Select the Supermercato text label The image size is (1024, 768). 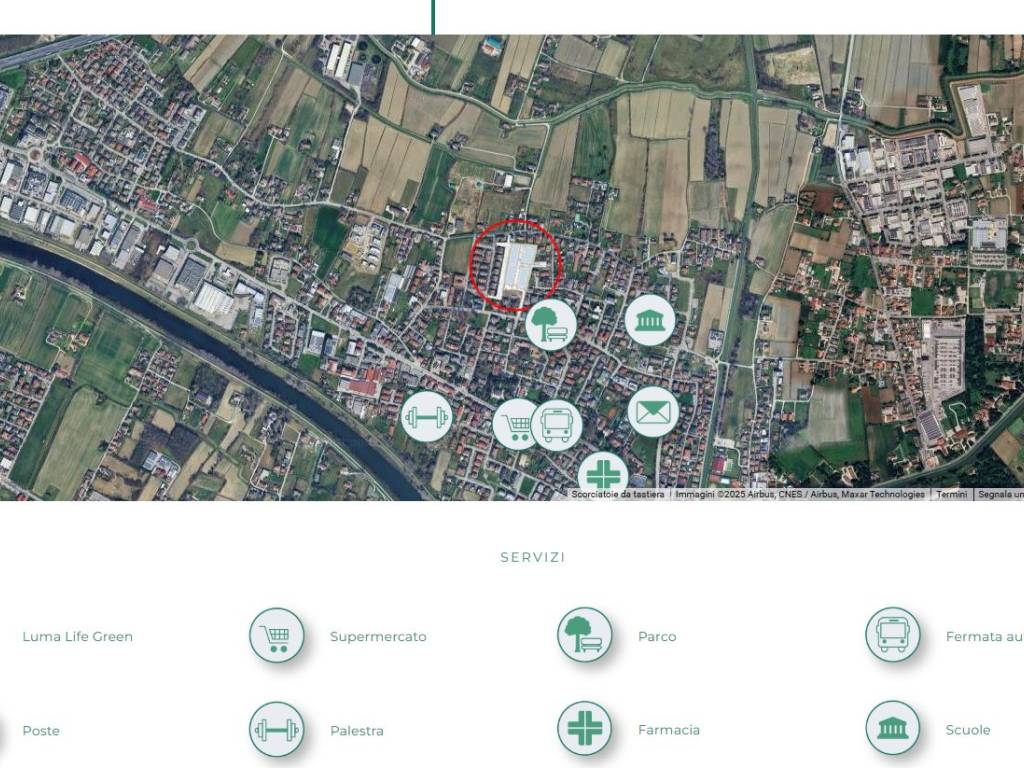tap(378, 637)
